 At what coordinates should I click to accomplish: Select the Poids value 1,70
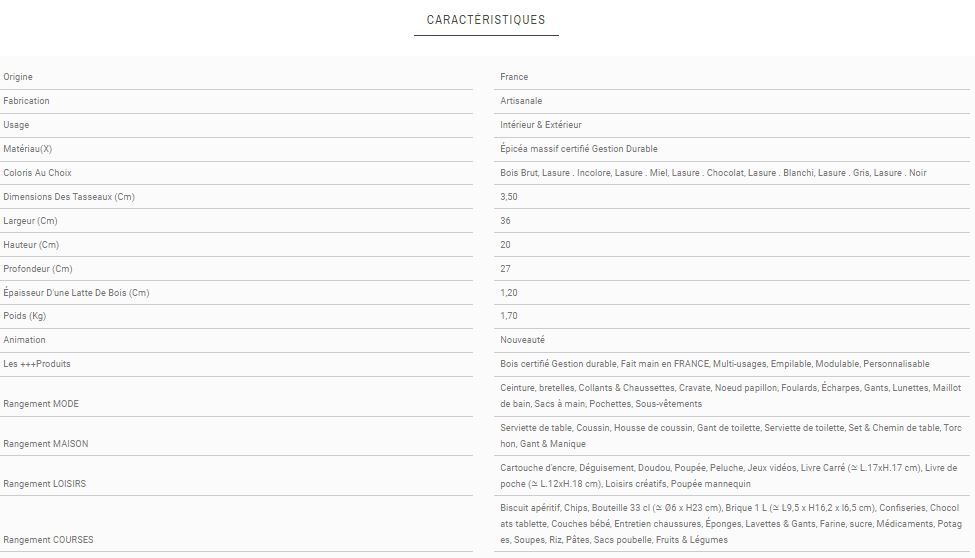click(x=509, y=316)
